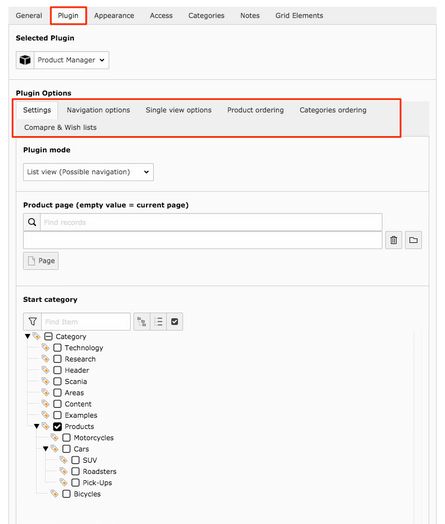Open the Comapre & Wish lists tab
The image size is (445, 524).
tap(60, 127)
